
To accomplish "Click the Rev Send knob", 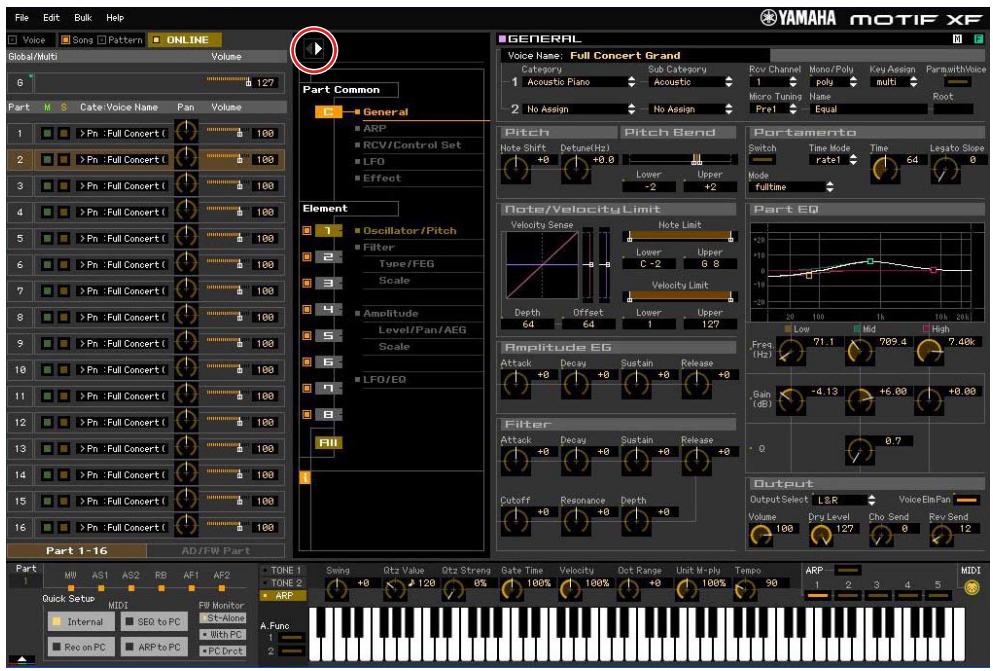I will (940, 536).
